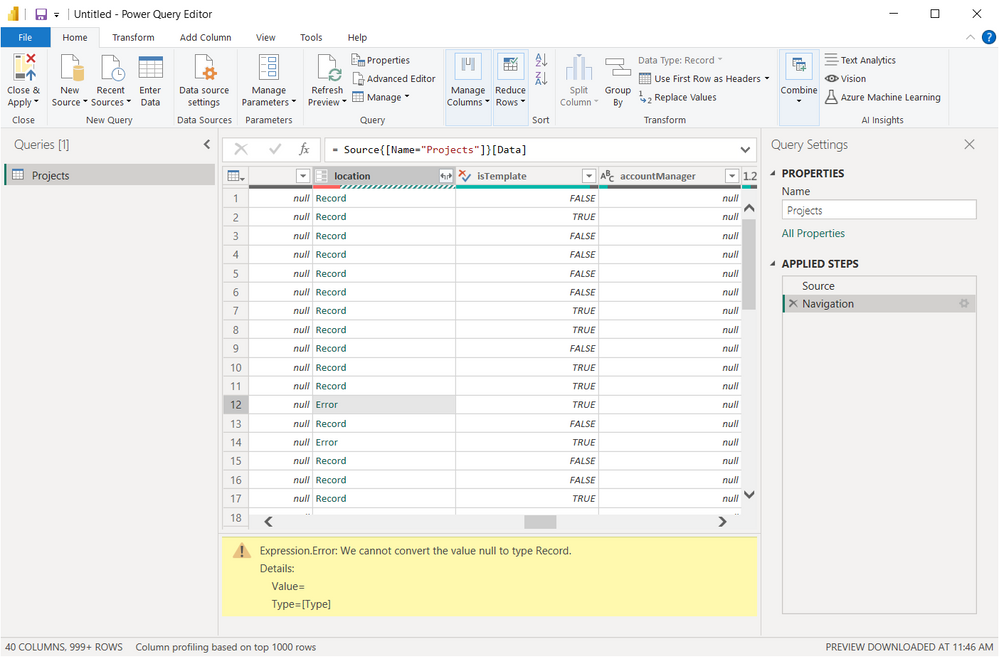Open first column filter dropdown
This screenshot has height=657, width=999.
click(303, 176)
